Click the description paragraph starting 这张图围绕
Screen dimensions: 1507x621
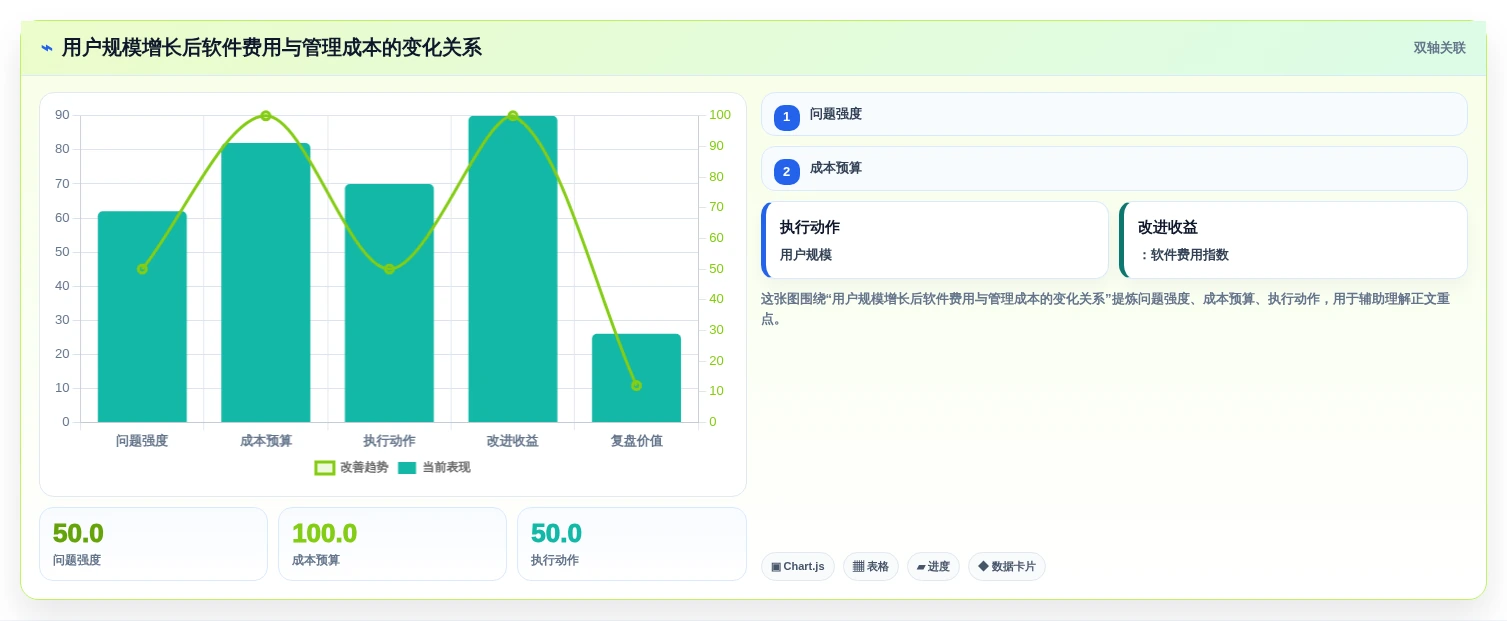tap(1107, 309)
